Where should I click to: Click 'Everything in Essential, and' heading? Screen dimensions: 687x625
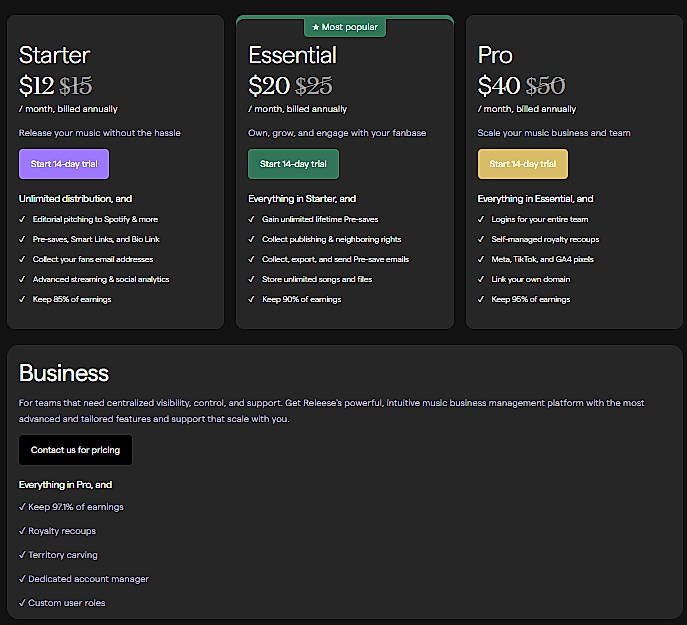click(x=535, y=199)
